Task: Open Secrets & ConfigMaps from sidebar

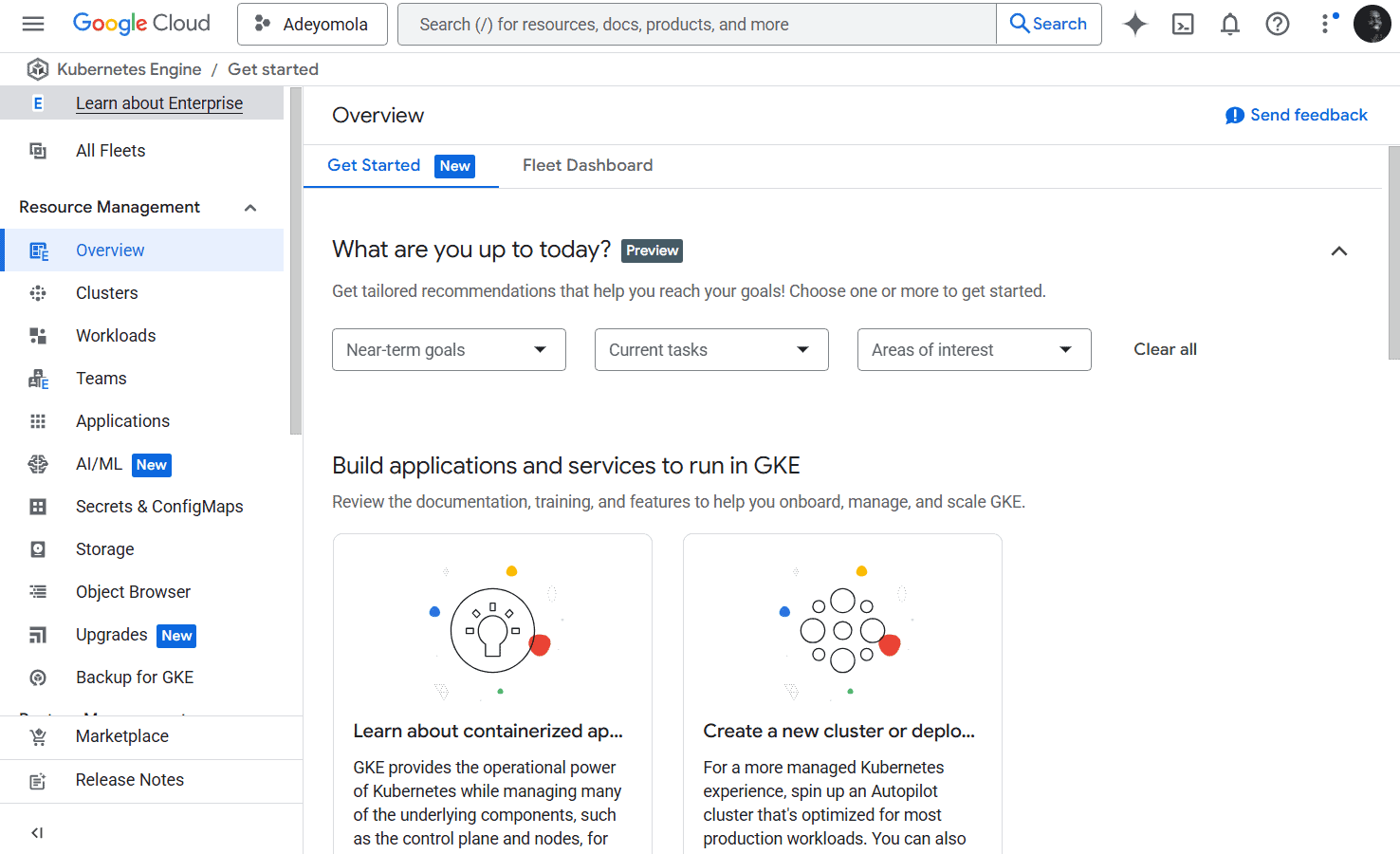Action: click(142, 507)
